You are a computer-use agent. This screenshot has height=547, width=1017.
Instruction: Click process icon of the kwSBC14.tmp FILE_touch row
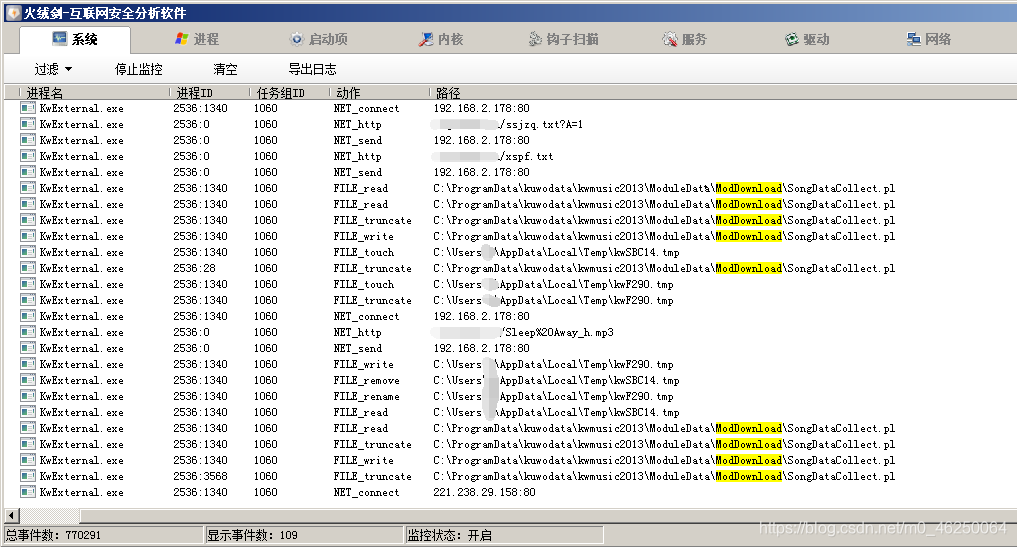[x=28, y=252]
